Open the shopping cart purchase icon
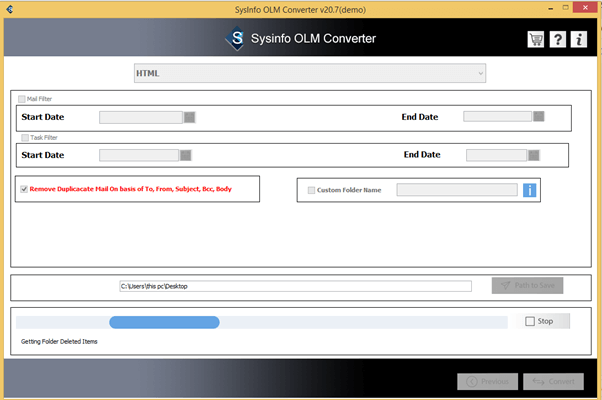The width and height of the screenshot is (602, 400). pos(536,39)
